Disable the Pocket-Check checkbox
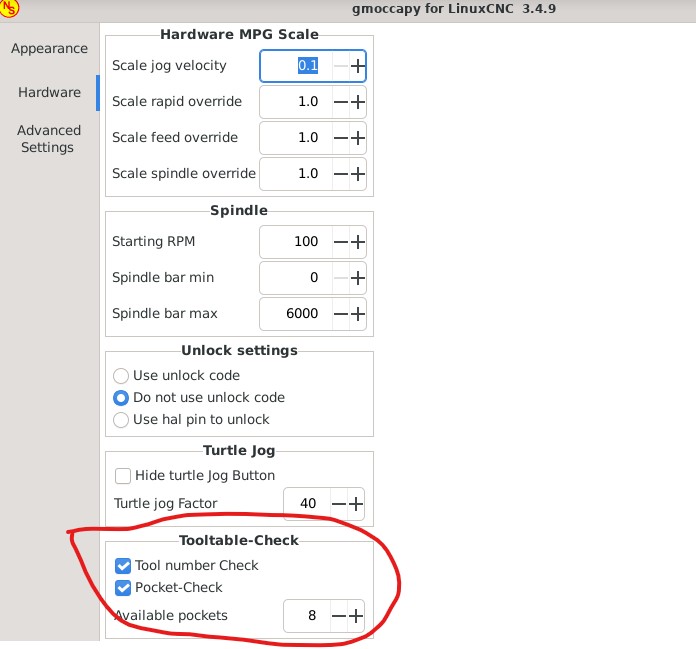Viewport: 696px width, 649px height. pyautogui.click(x=123, y=588)
